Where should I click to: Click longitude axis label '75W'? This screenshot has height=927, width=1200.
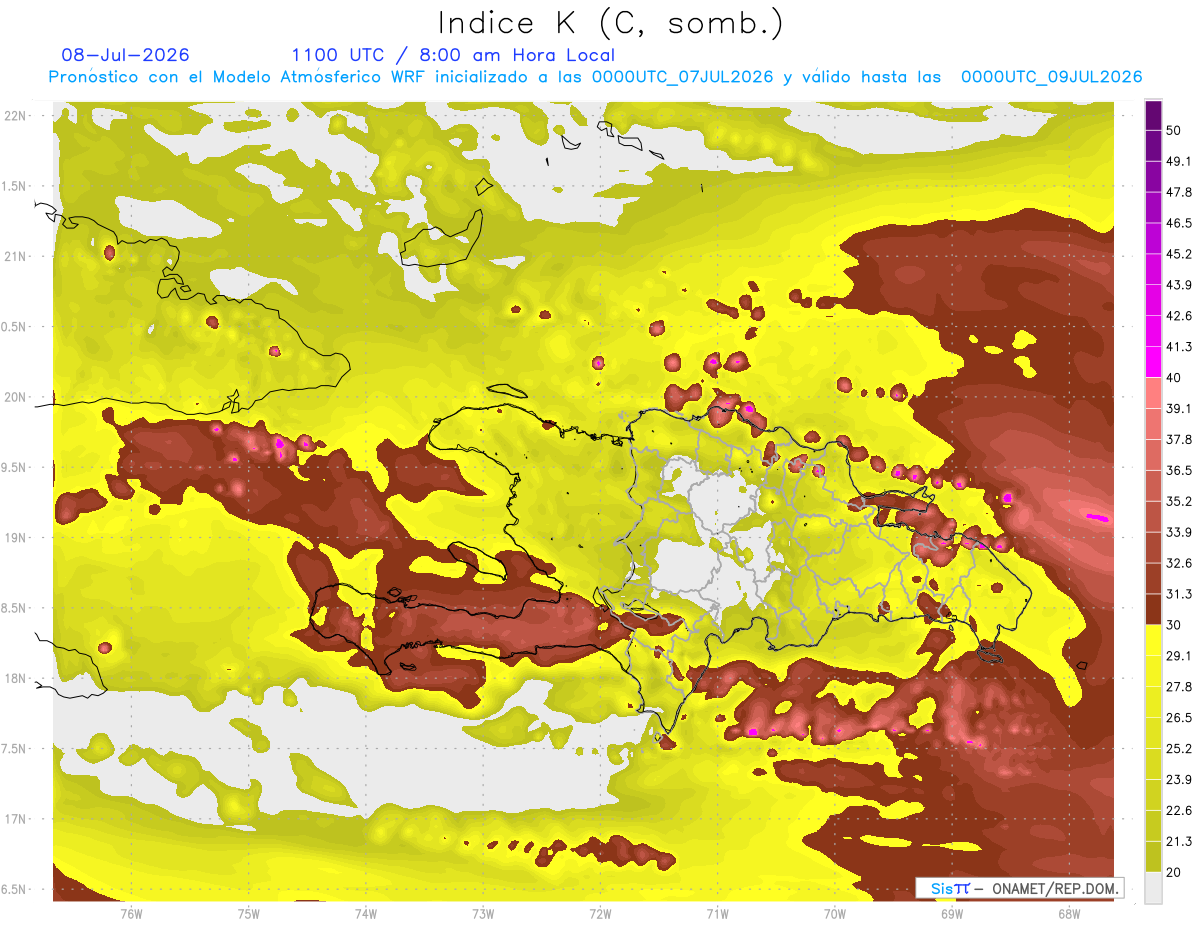click(249, 913)
